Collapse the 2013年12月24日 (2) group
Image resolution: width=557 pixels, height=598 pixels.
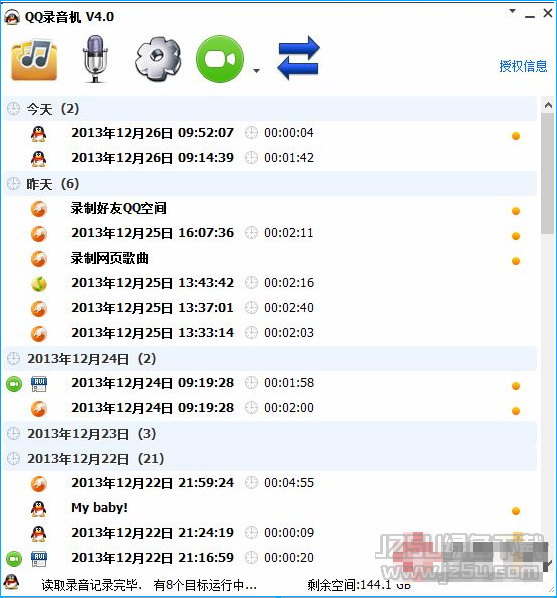270,358
